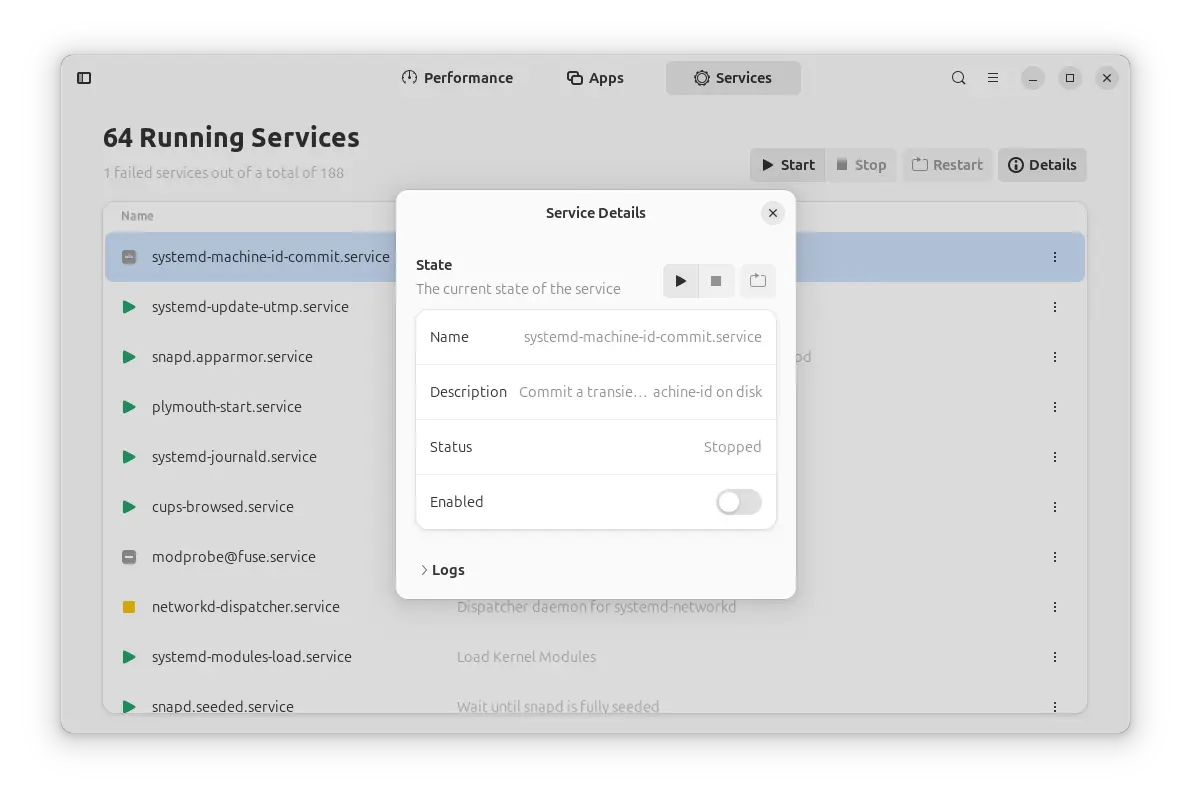The image size is (1191, 800).
Task: Open the kebab menu for snapd.apparmor.service
Action: point(1055,356)
